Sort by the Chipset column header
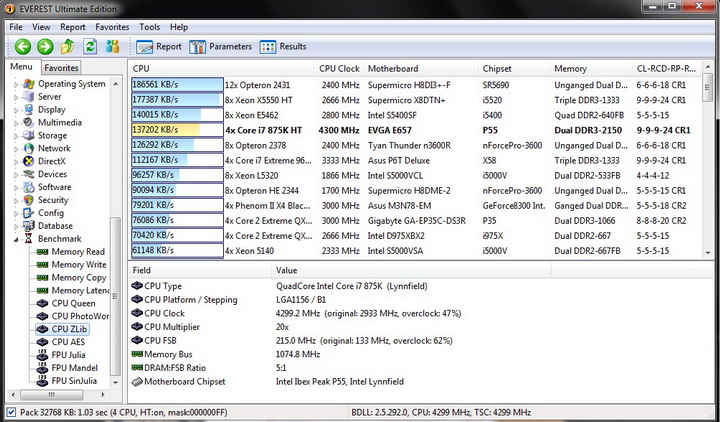Viewport: 720px width, 422px height. [514, 68]
